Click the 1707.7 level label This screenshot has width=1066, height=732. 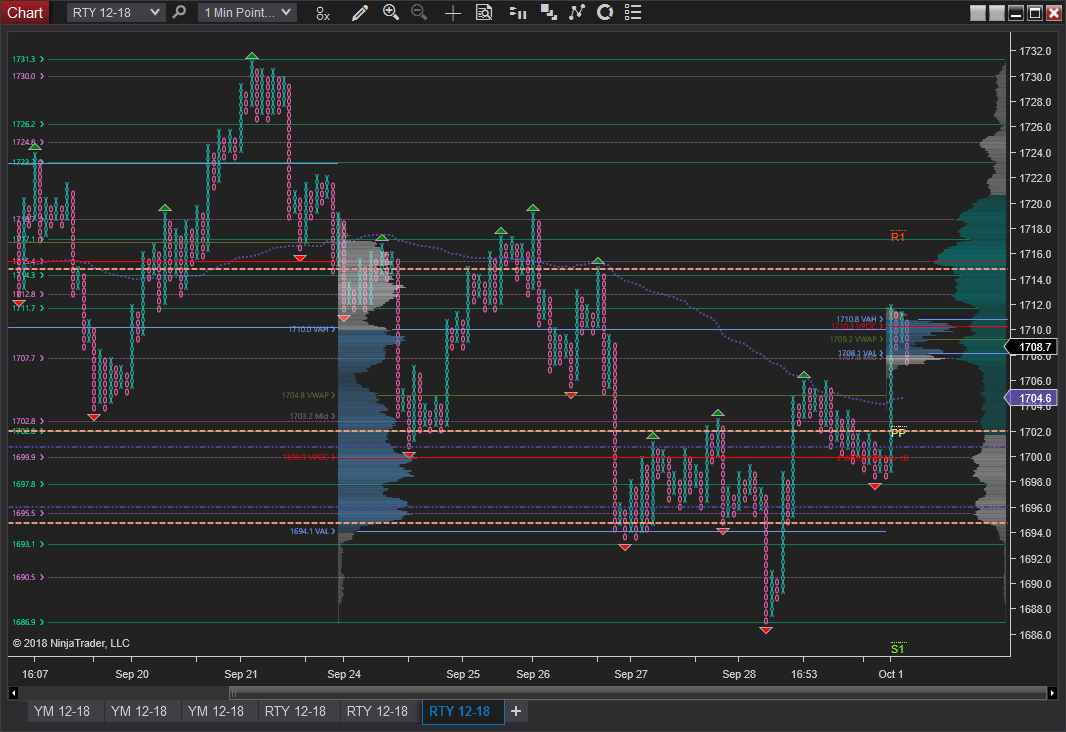coord(28,358)
